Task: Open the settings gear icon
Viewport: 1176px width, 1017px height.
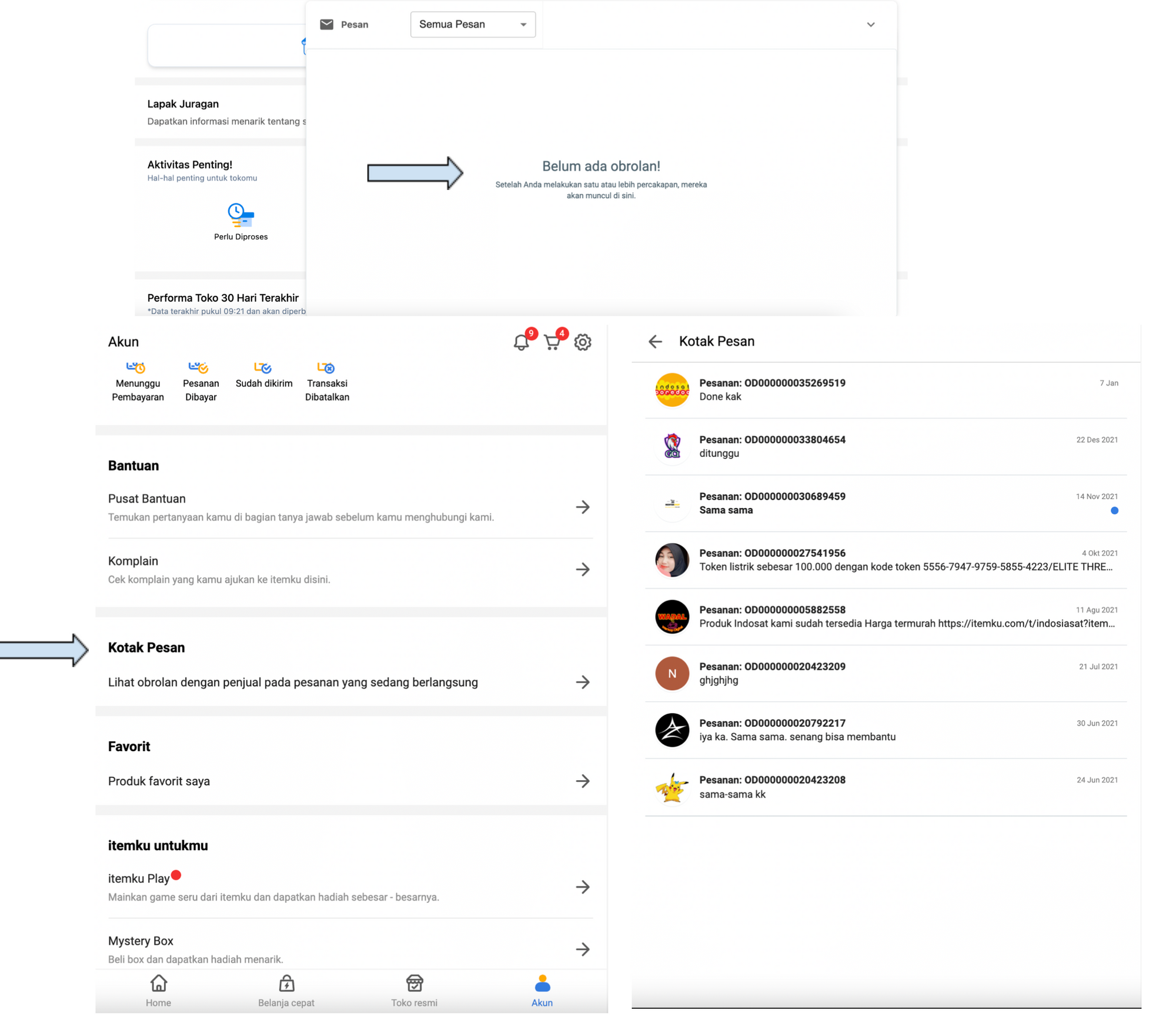Action: 582,342
